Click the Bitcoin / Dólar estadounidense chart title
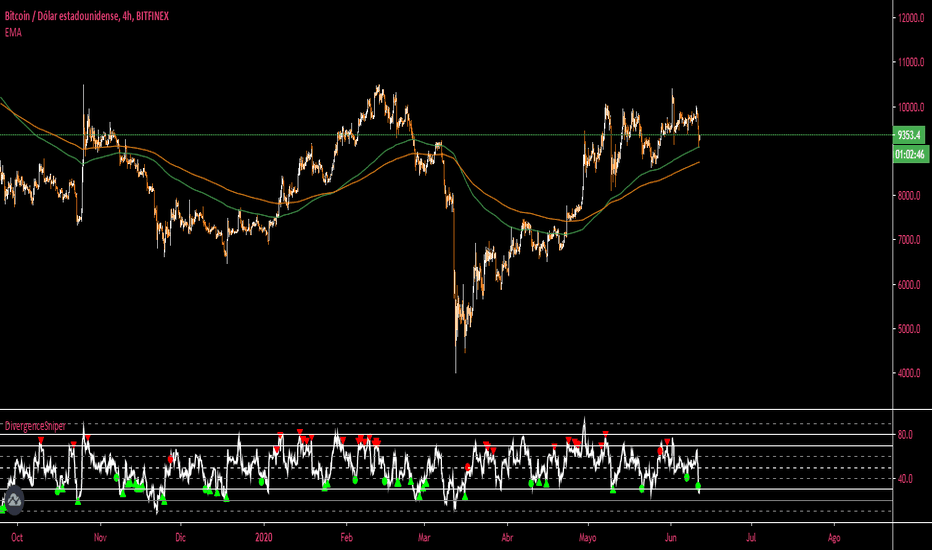932x550 pixels. pyautogui.click(x=87, y=16)
